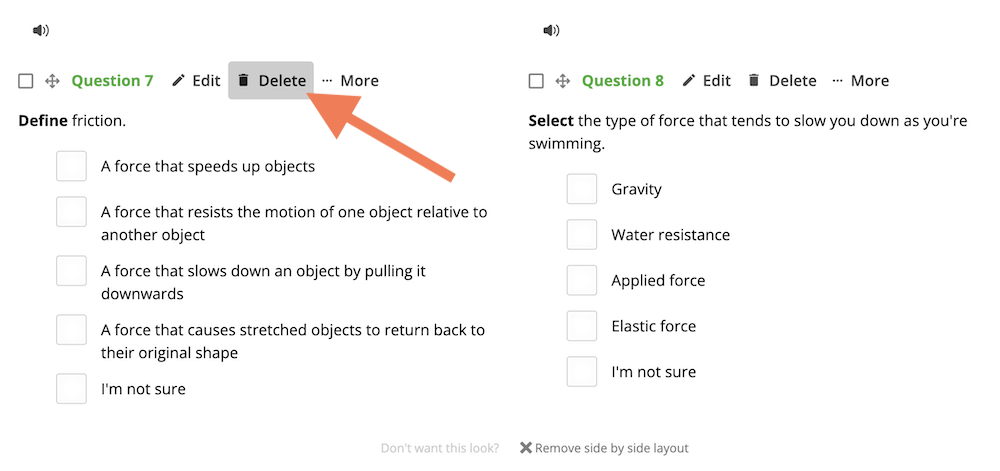Click the pencil Edit icon for Question 7
Screen dimensions: 1000x471
[x=179, y=80]
